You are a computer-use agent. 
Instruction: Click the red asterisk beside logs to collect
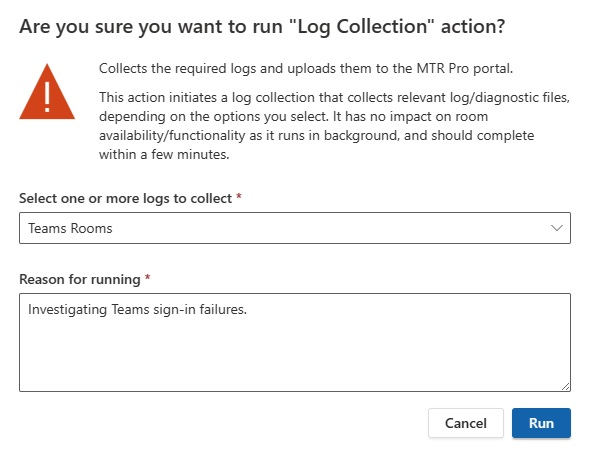239,196
